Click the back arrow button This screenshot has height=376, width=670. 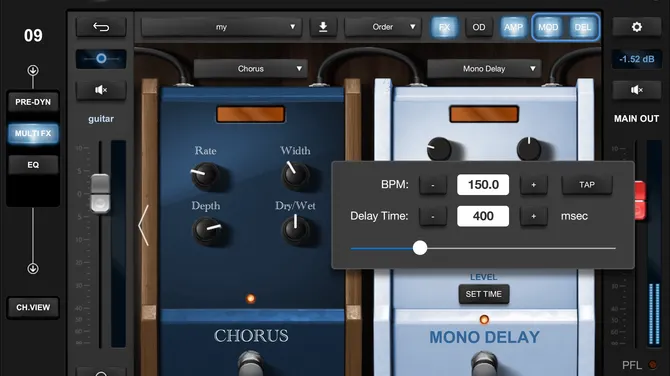coord(101,27)
